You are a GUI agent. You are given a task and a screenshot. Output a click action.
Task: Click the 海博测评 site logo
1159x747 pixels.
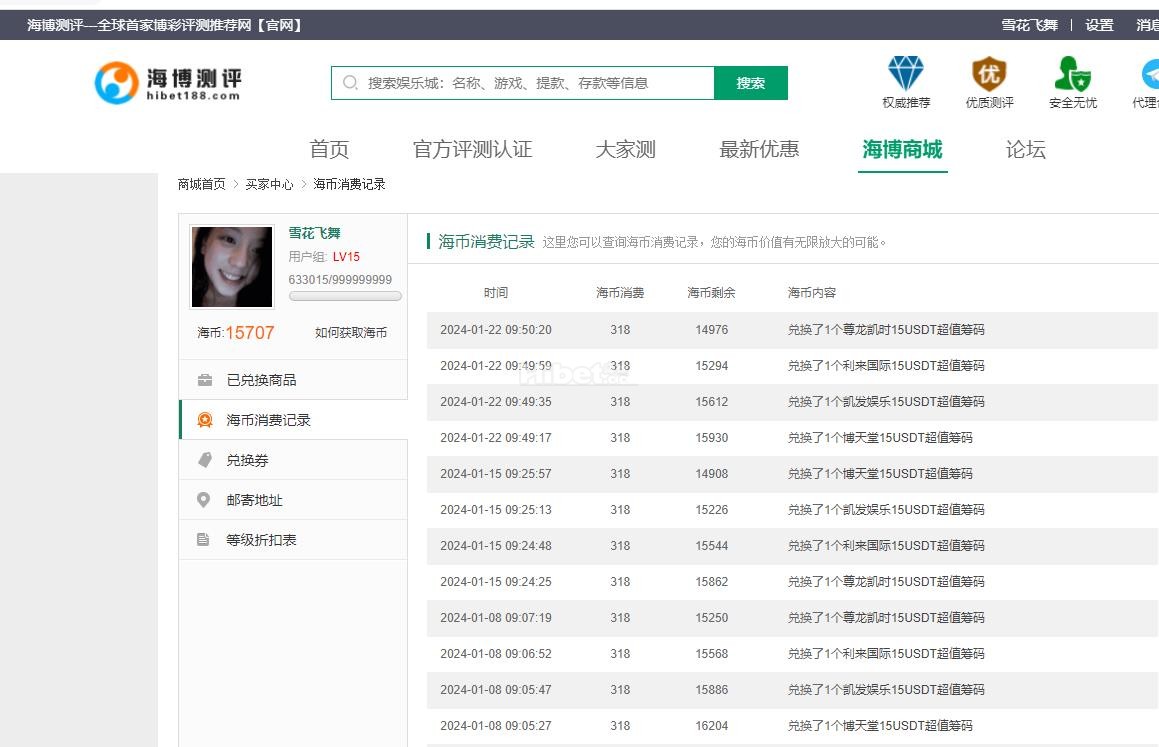[x=168, y=83]
